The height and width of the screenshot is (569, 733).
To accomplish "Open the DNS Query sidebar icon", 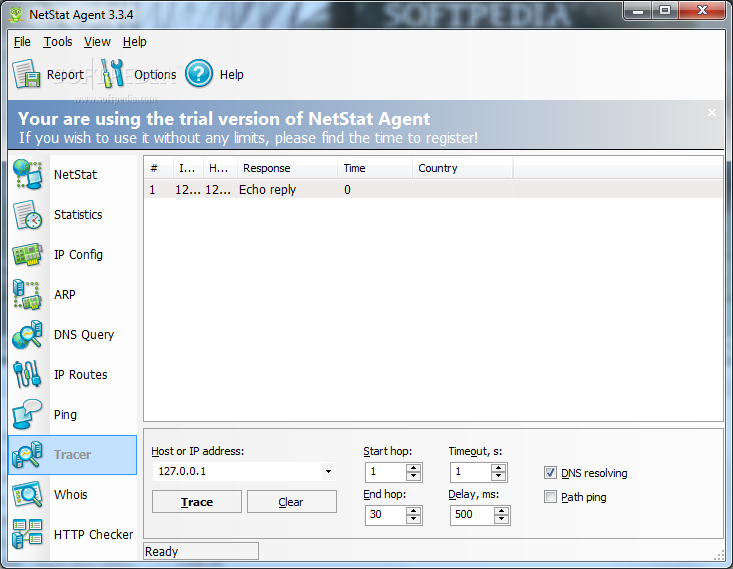I will coord(28,335).
